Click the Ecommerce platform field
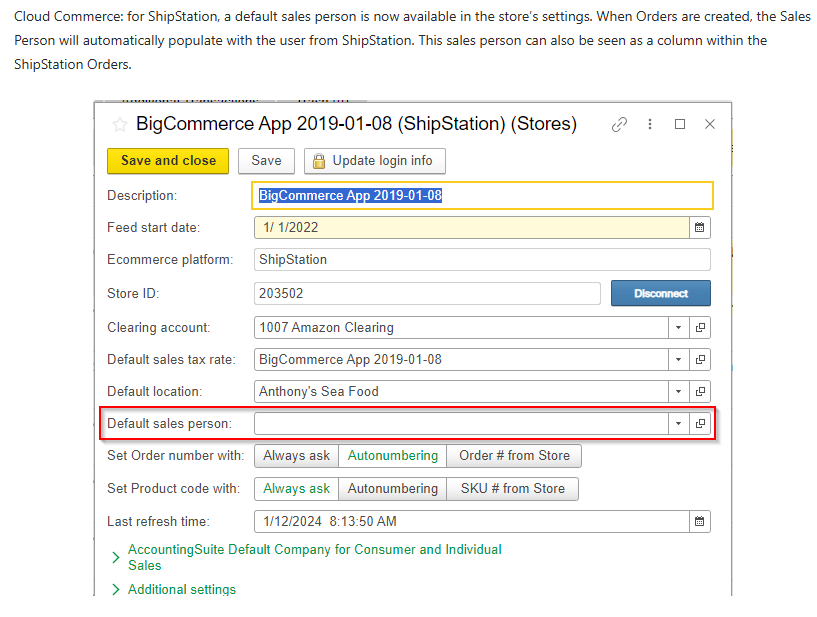817x617 pixels. tap(482, 260)
